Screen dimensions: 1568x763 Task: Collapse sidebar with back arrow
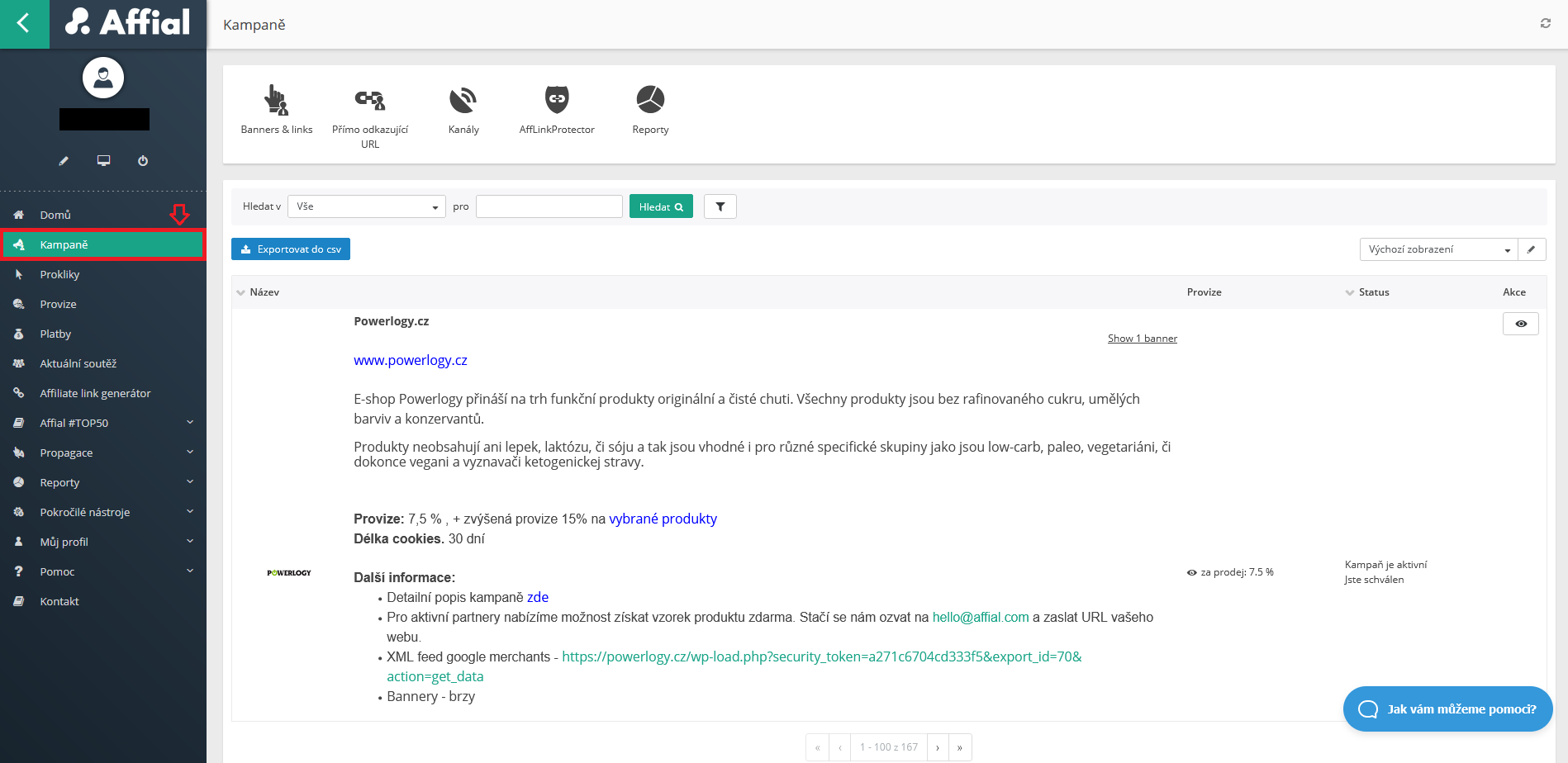click(x=24, y=24)
